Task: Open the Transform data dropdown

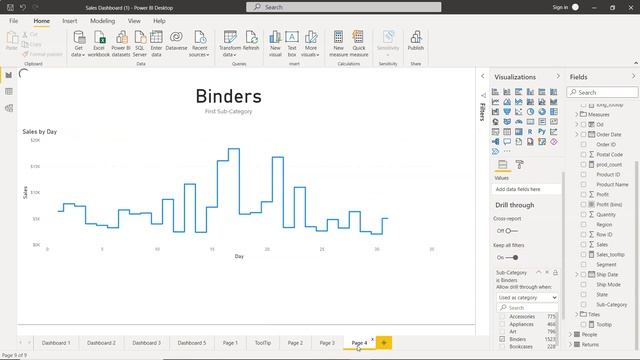Action: (230, 43)
